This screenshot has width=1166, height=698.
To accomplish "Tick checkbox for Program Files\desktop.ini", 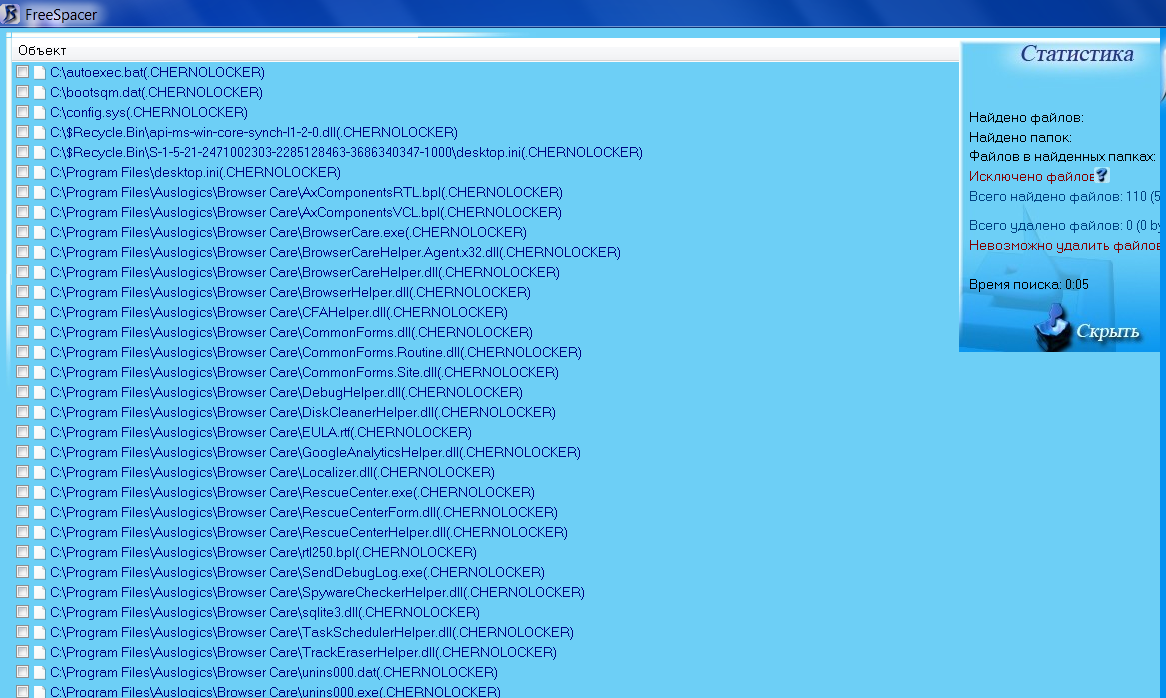I will pos(22,172).
